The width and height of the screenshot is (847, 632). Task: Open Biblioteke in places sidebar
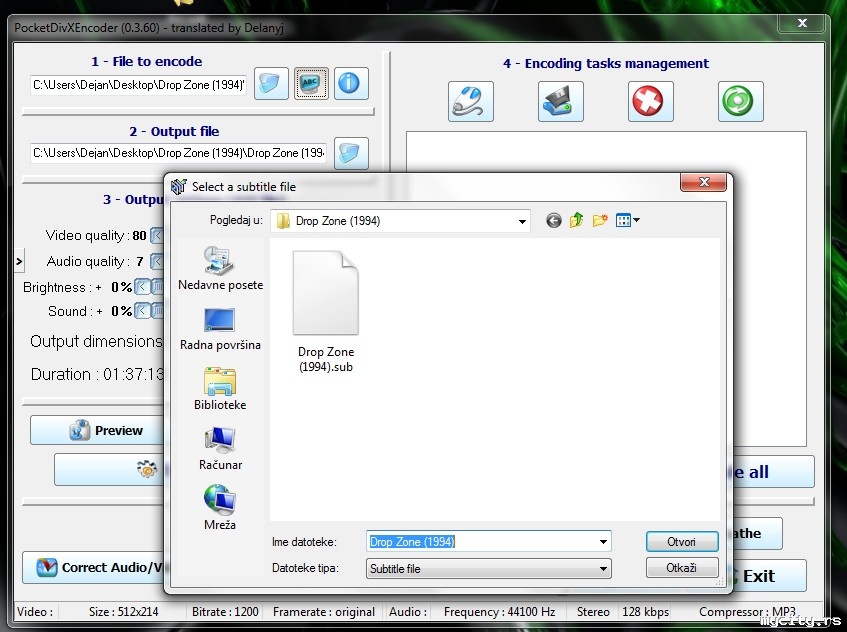coord(220,389)
